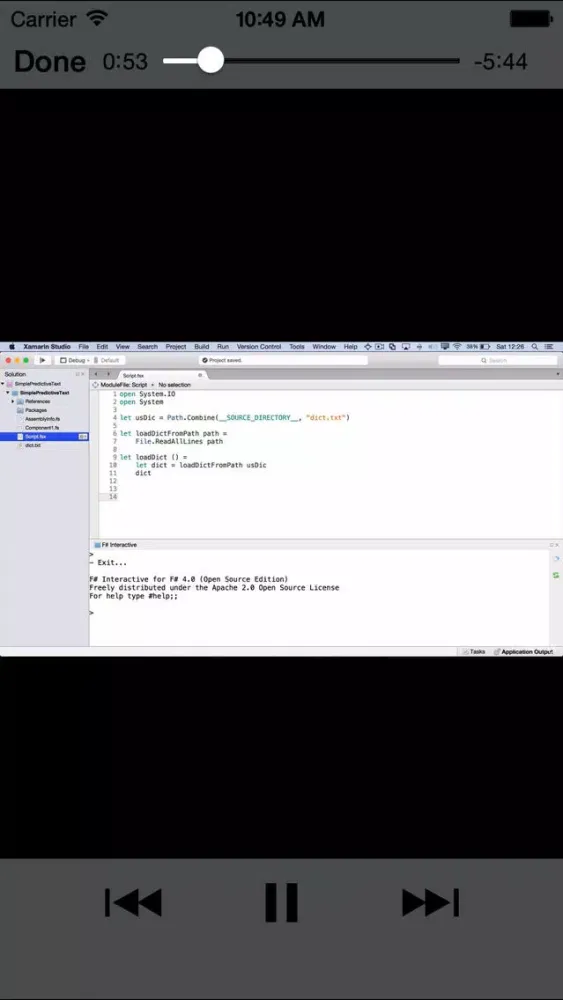Select Script.fsx in solution tree

click(x=44, y=436)
